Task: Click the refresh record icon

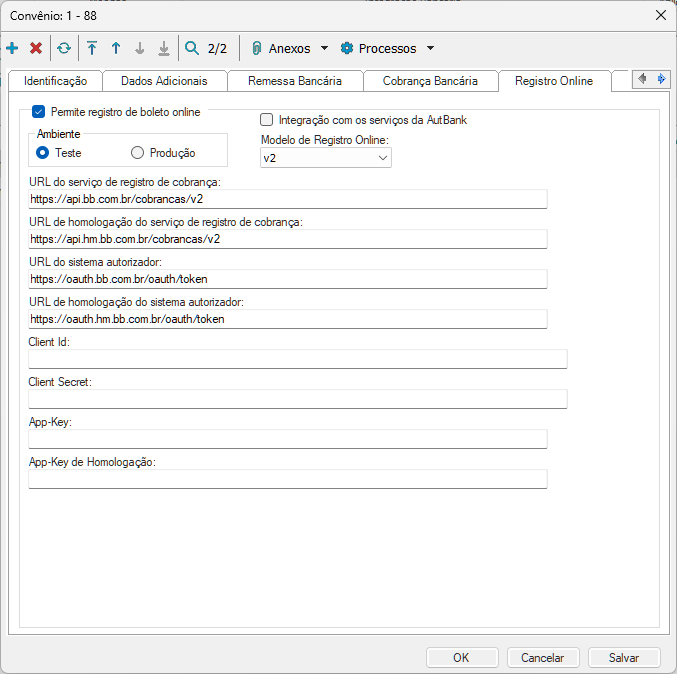Action: coord(64,48)
